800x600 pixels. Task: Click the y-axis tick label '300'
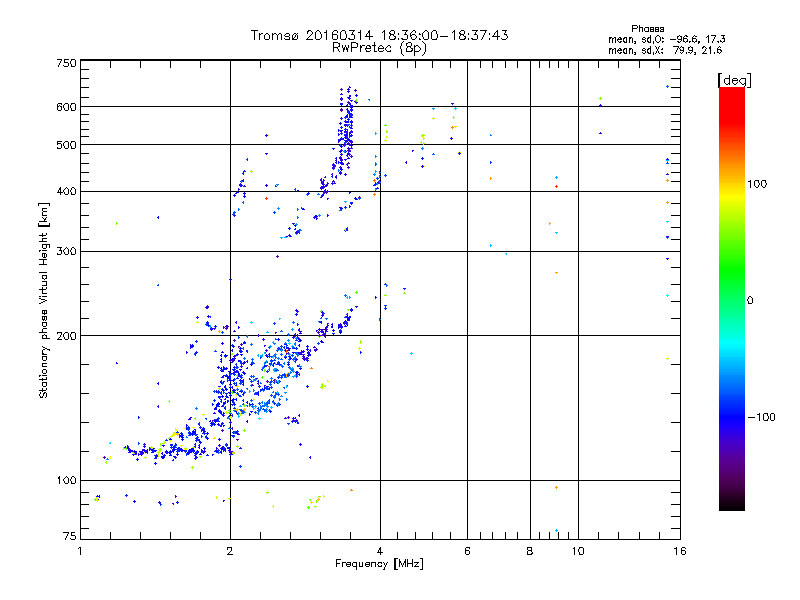click(x=66, y=252)
